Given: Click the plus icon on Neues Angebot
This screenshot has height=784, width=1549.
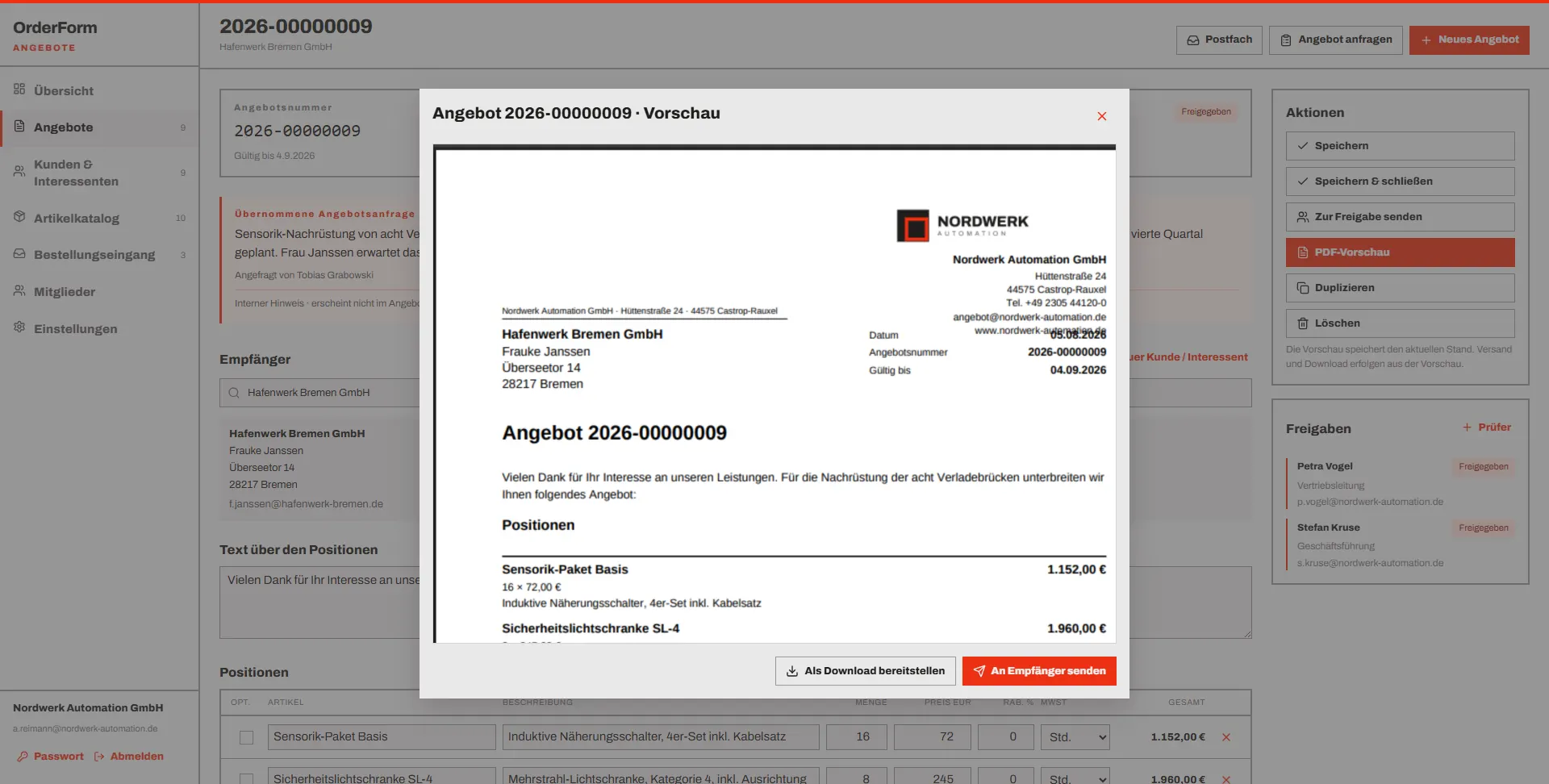Looking at the screenshot, I should click(1426, 40).
